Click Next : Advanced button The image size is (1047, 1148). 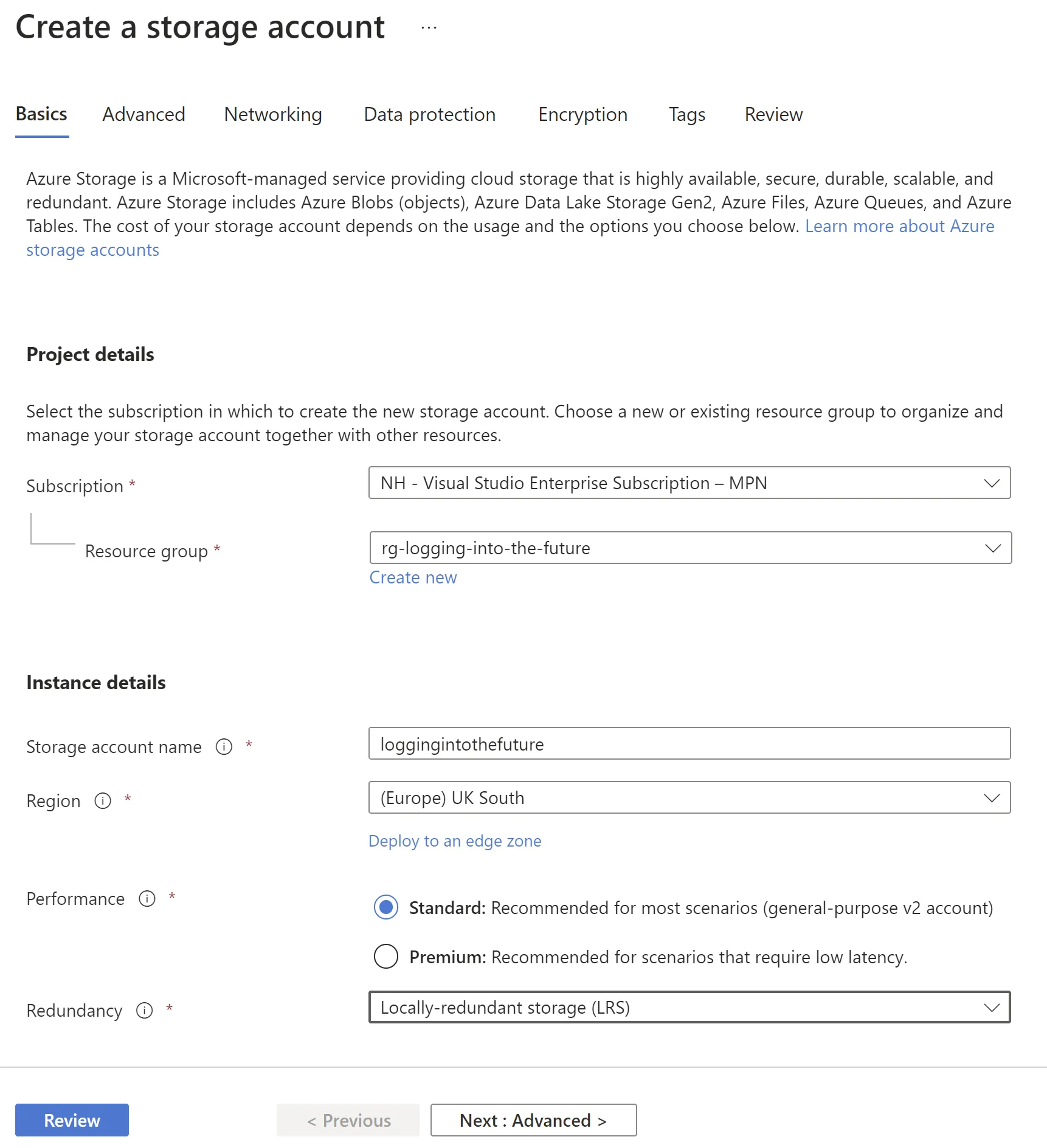533,1120
